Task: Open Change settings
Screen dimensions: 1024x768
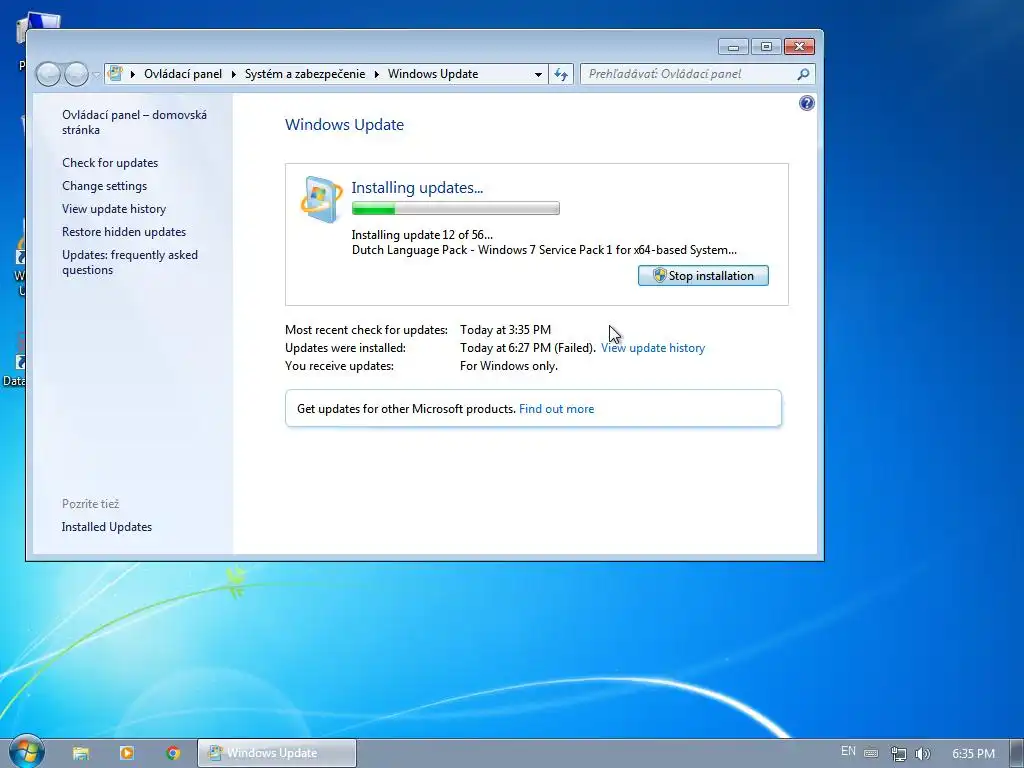Action: (104, 185)
